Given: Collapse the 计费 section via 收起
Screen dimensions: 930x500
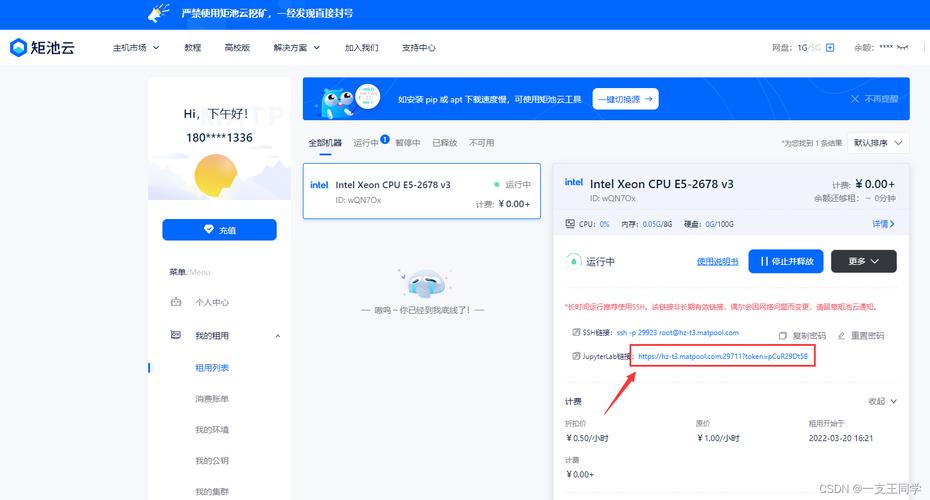Looking at the screenshot, I should 883,401.
